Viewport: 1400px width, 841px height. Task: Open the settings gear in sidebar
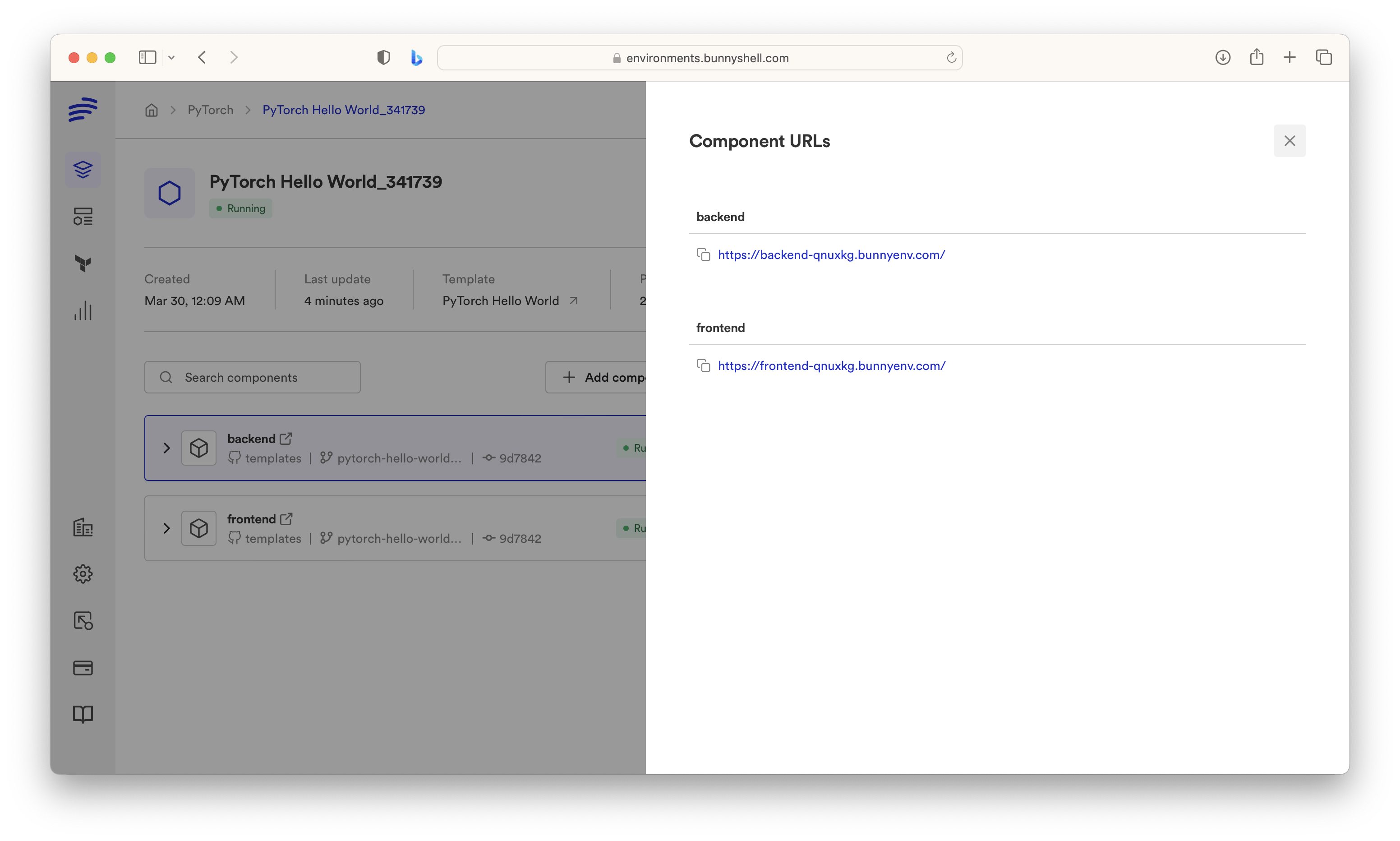tap(83, 573)
